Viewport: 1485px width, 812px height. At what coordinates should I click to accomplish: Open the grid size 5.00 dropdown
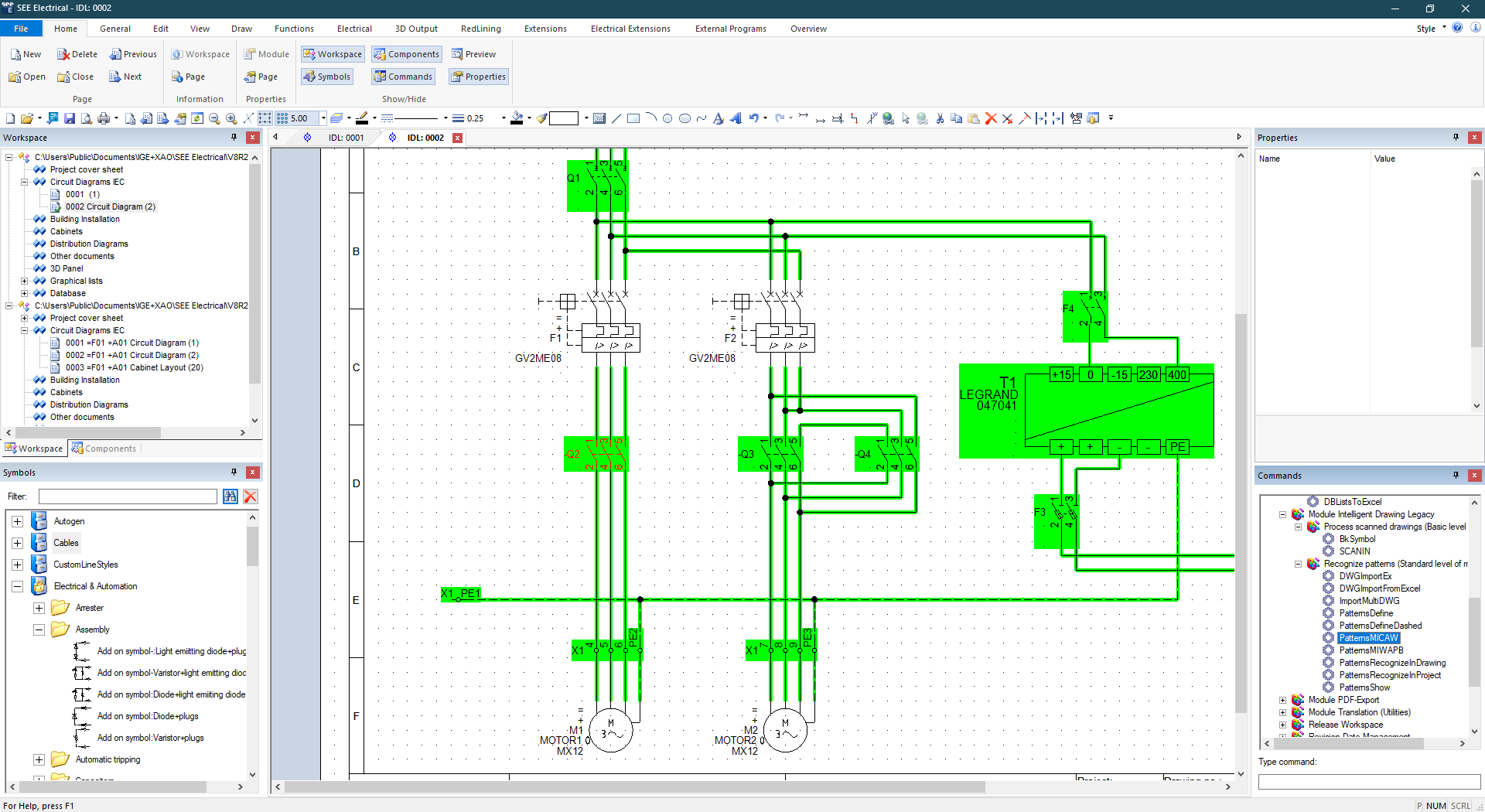tap(323, 118)
